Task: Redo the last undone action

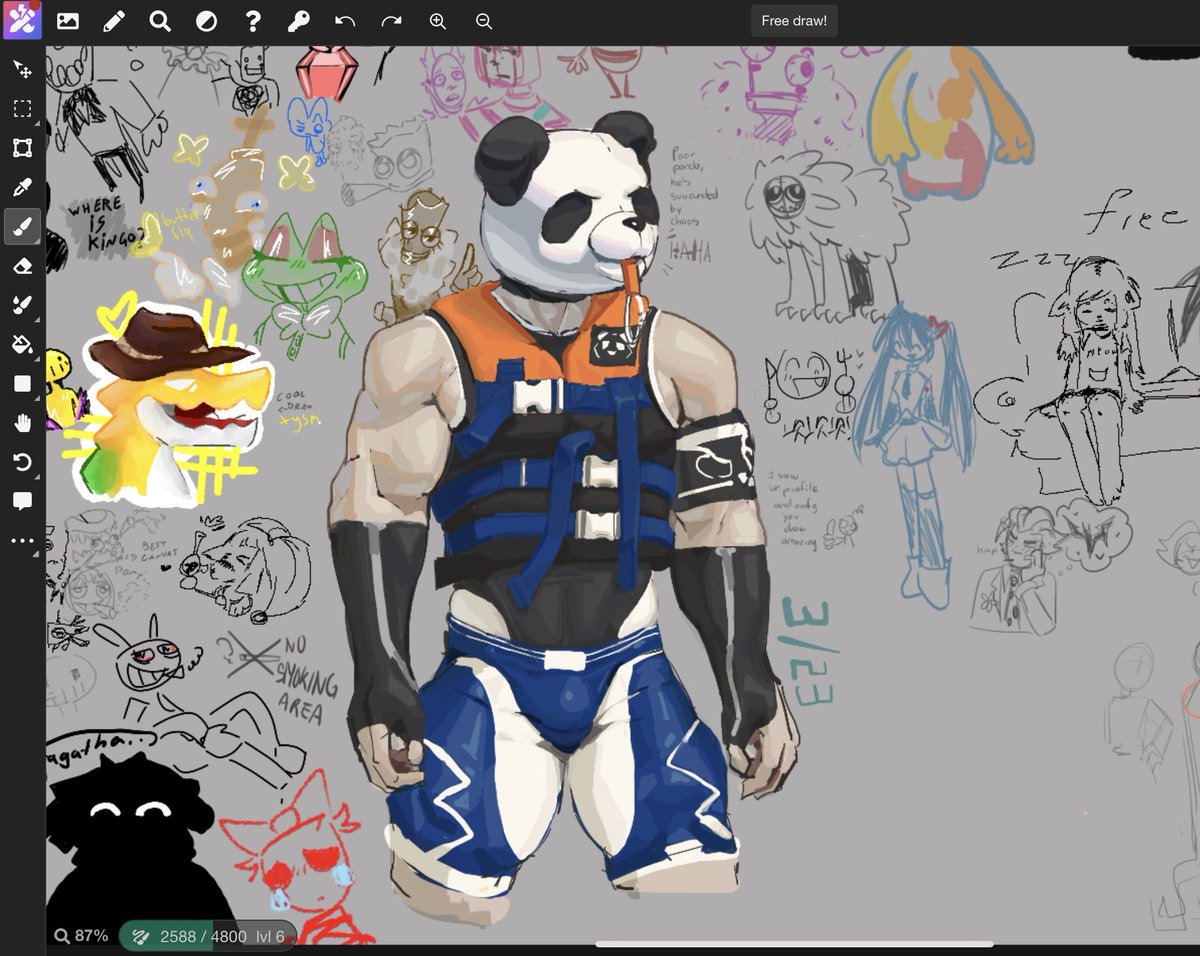Action: click(x=391, y=21)
